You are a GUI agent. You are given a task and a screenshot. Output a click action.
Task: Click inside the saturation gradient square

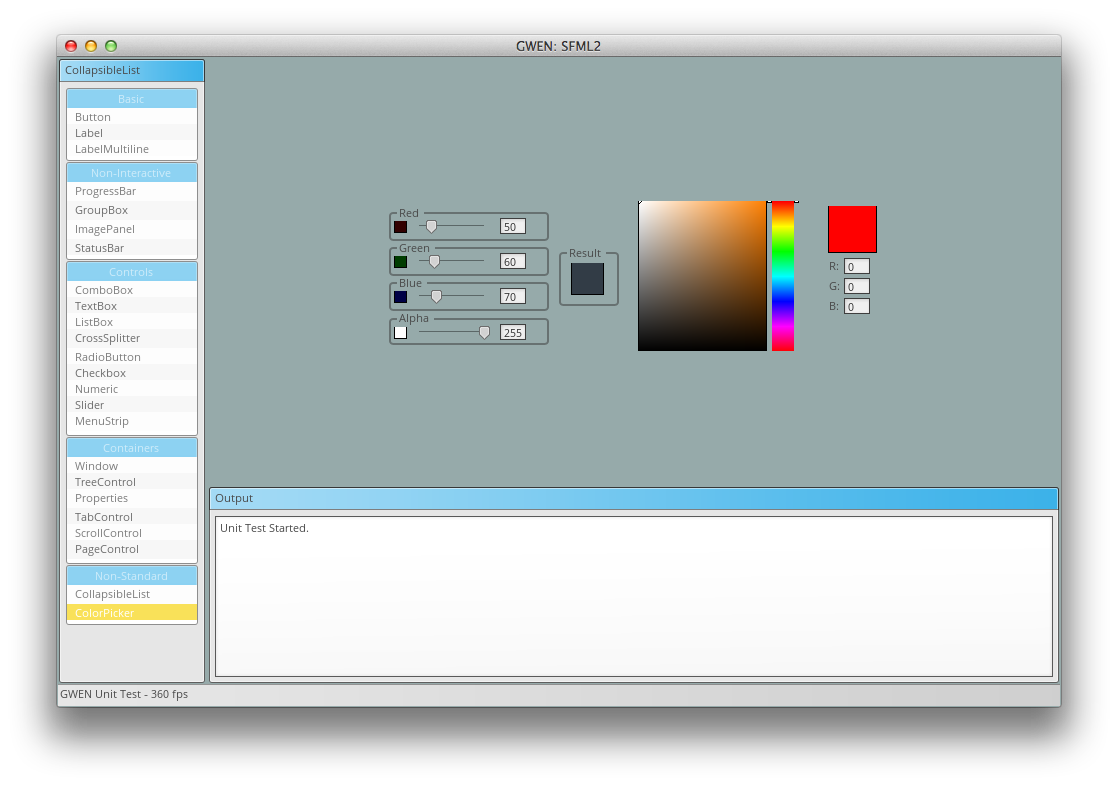tap(700, 275)
